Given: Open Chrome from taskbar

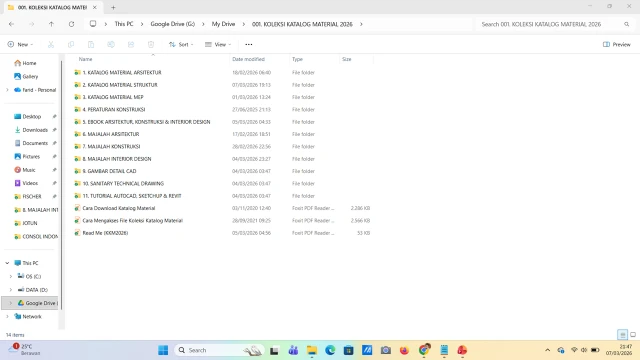Looking at the screenshot, I should click(x=424, y=350).
